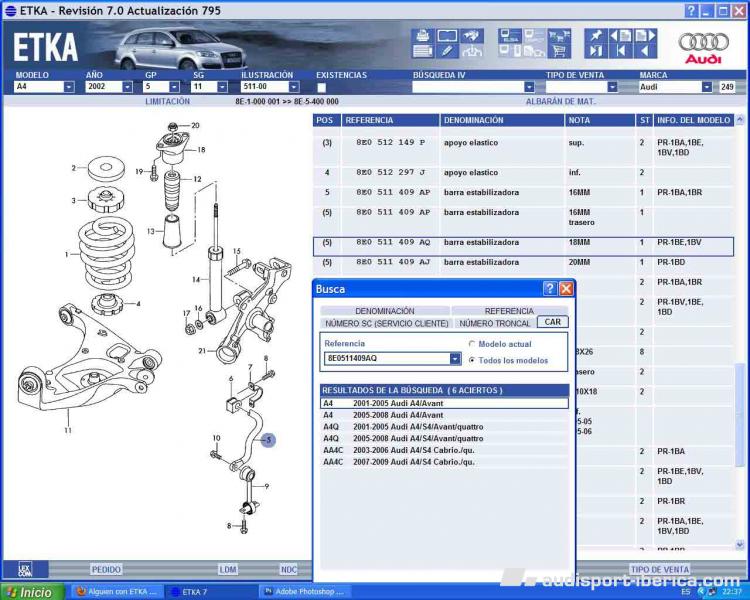750x600 pixels.
Task: Select result 2001-2005 Audi A4/S4/Avant/quattro
Action: (x=445, y=427)
